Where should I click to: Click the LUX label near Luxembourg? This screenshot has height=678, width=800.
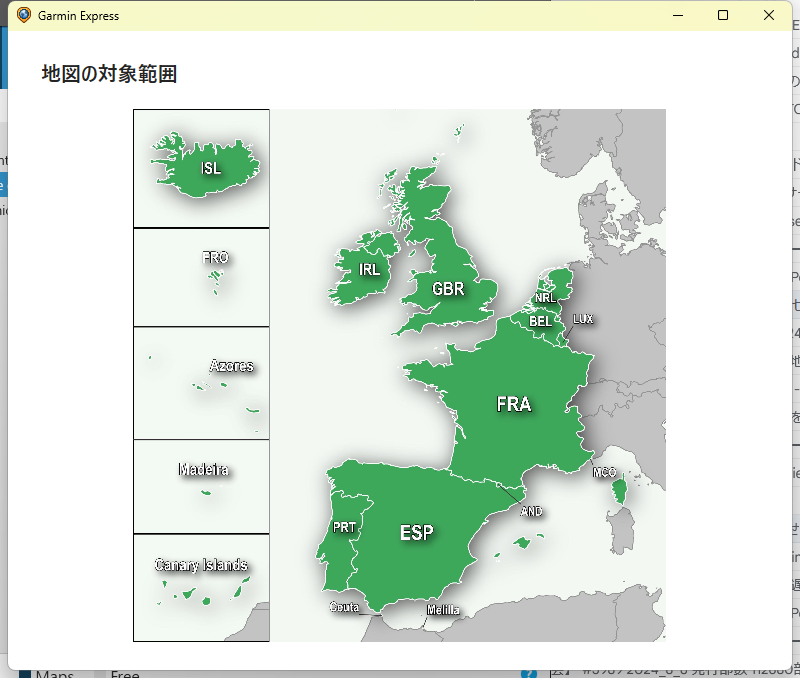pyautogui.click(x=583, y=319)
